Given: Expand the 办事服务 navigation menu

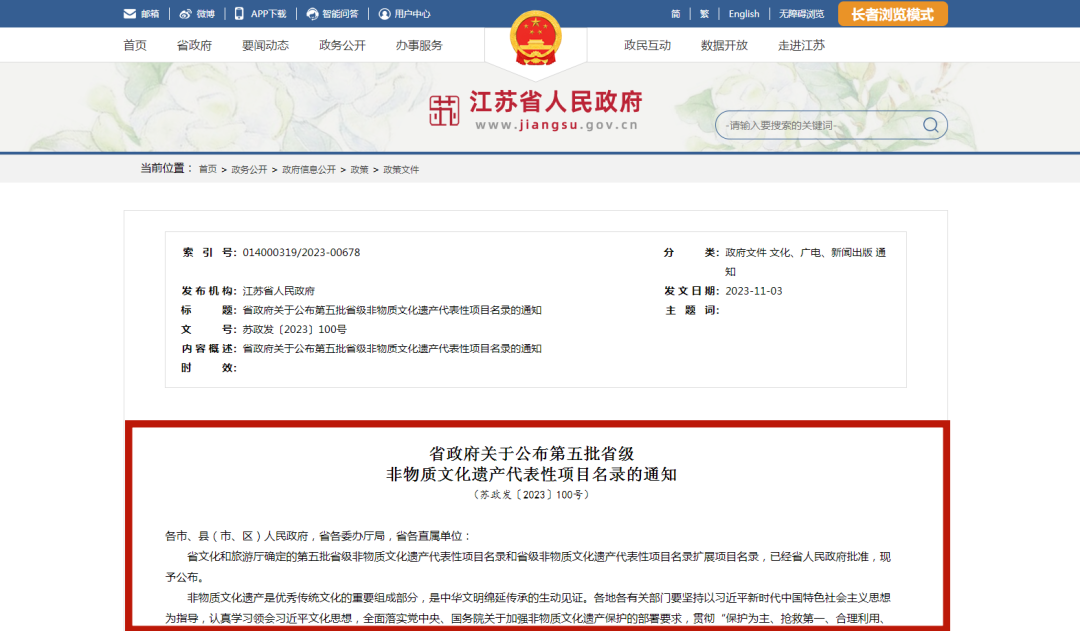Looking at the screenshot, I should pos(418,45).
